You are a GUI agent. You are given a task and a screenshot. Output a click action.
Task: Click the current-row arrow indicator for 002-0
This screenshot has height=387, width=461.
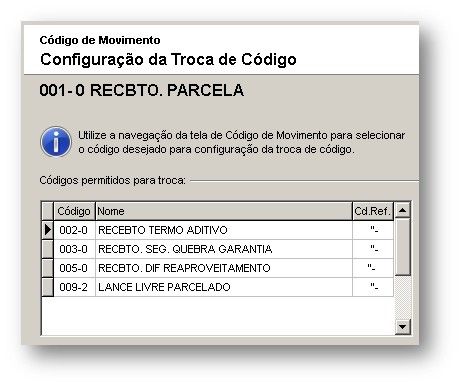48,230
